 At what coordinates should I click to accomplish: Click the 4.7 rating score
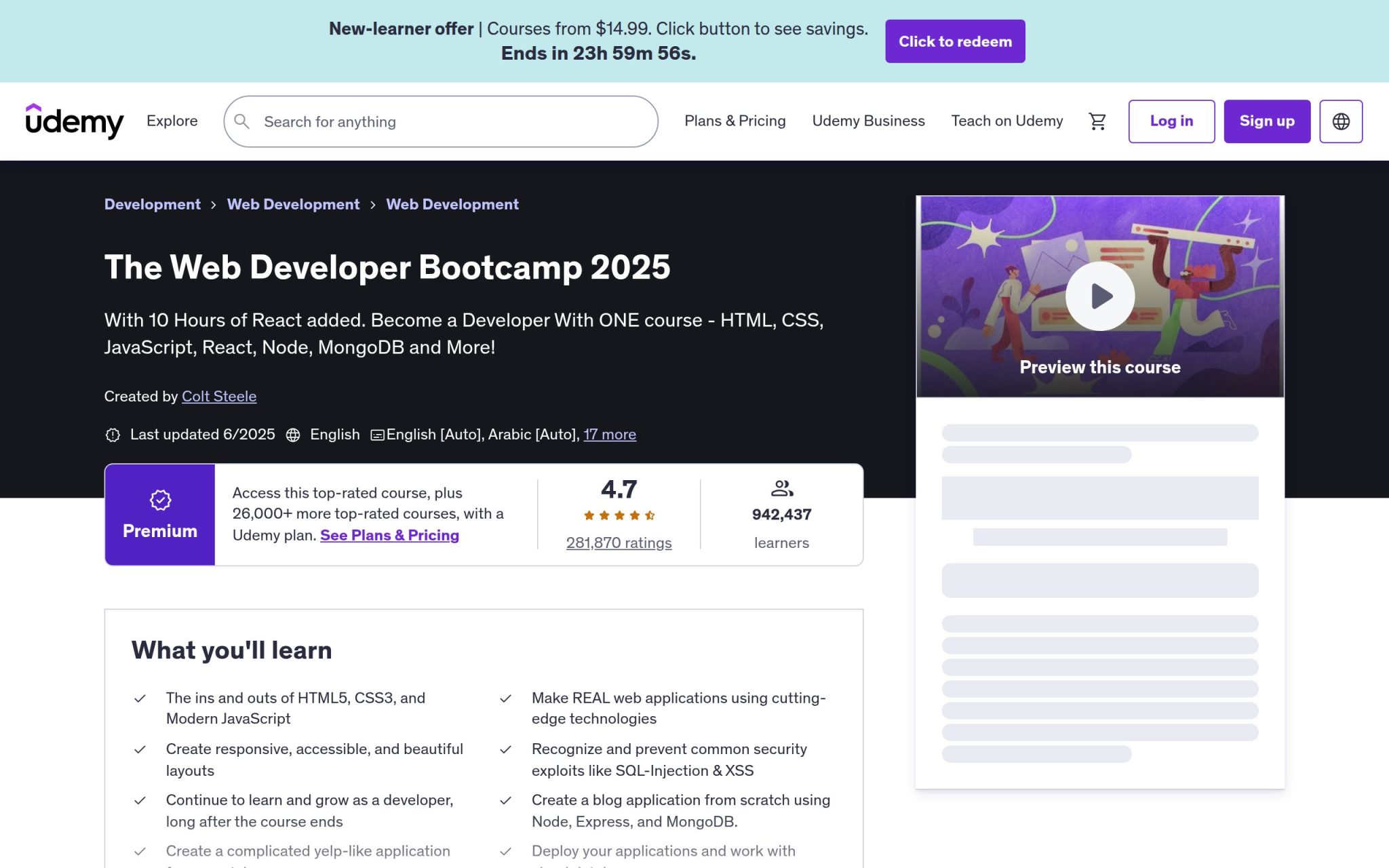coord(619,490)
